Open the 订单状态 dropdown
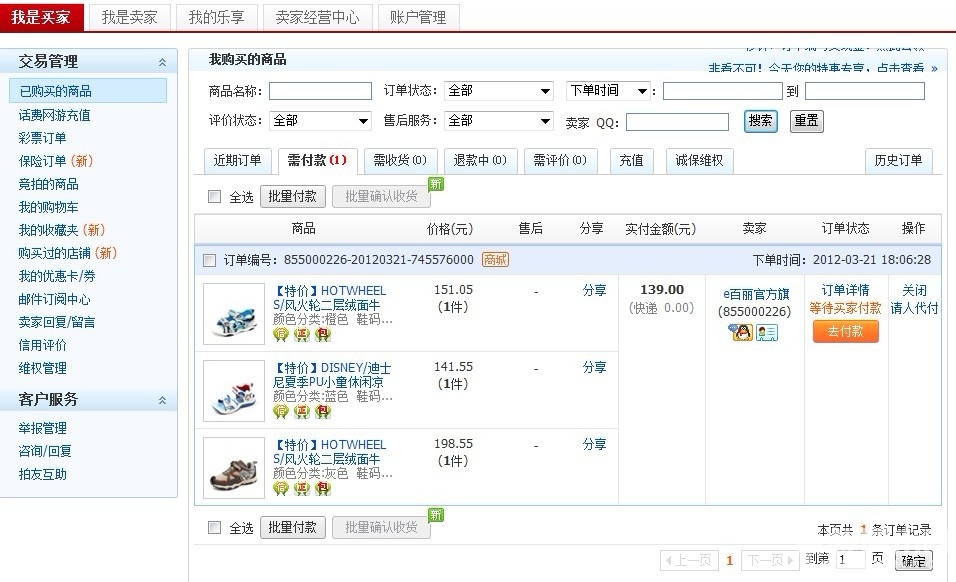 click(x=498, y=91)
